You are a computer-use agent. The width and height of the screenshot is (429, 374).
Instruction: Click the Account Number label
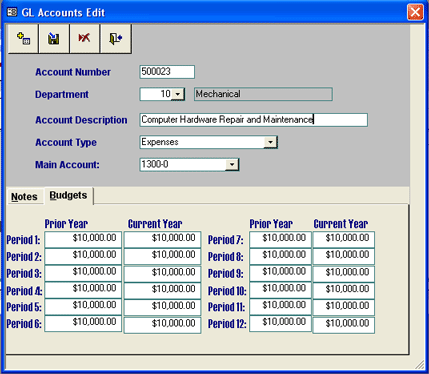[x=73, y=72]
